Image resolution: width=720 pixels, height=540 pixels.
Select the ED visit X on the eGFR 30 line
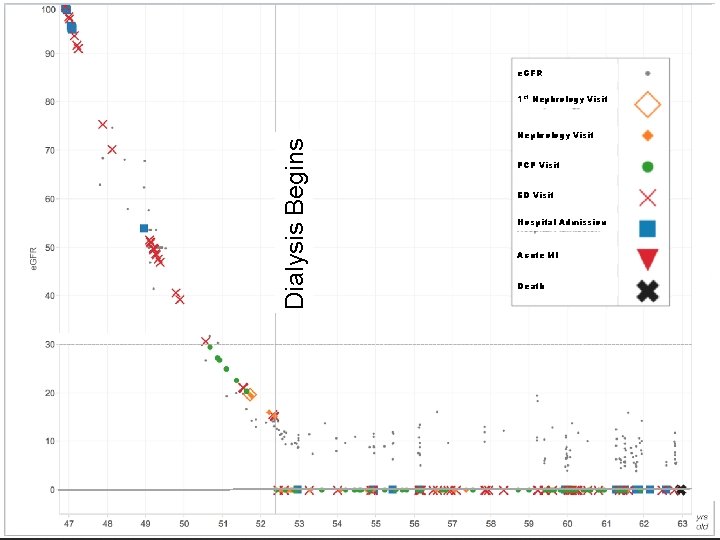[205, 341]
